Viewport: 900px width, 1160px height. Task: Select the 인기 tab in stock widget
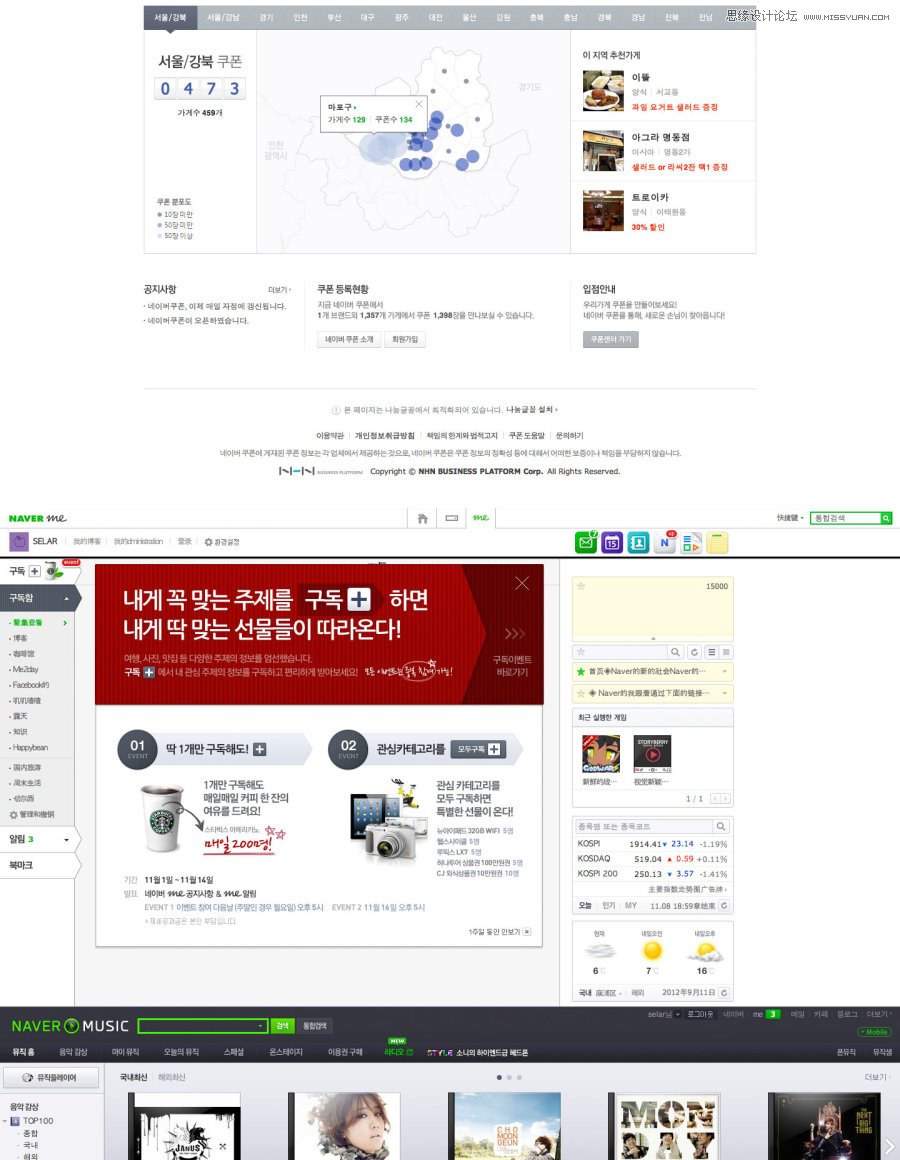point(609,906)
